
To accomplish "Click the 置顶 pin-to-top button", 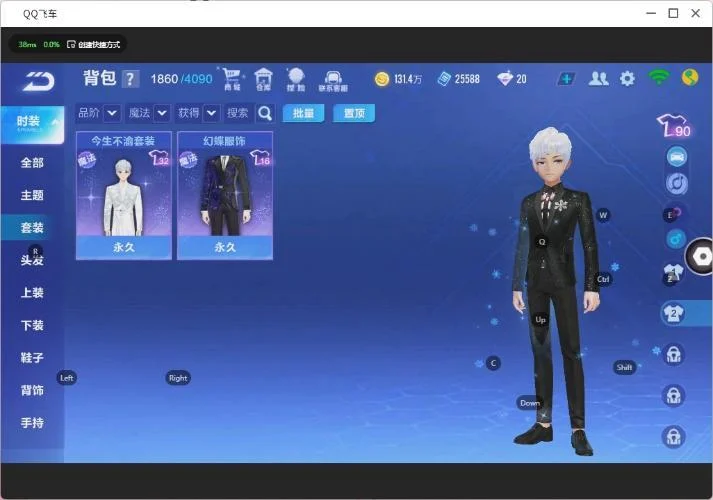I will [353, 113].
